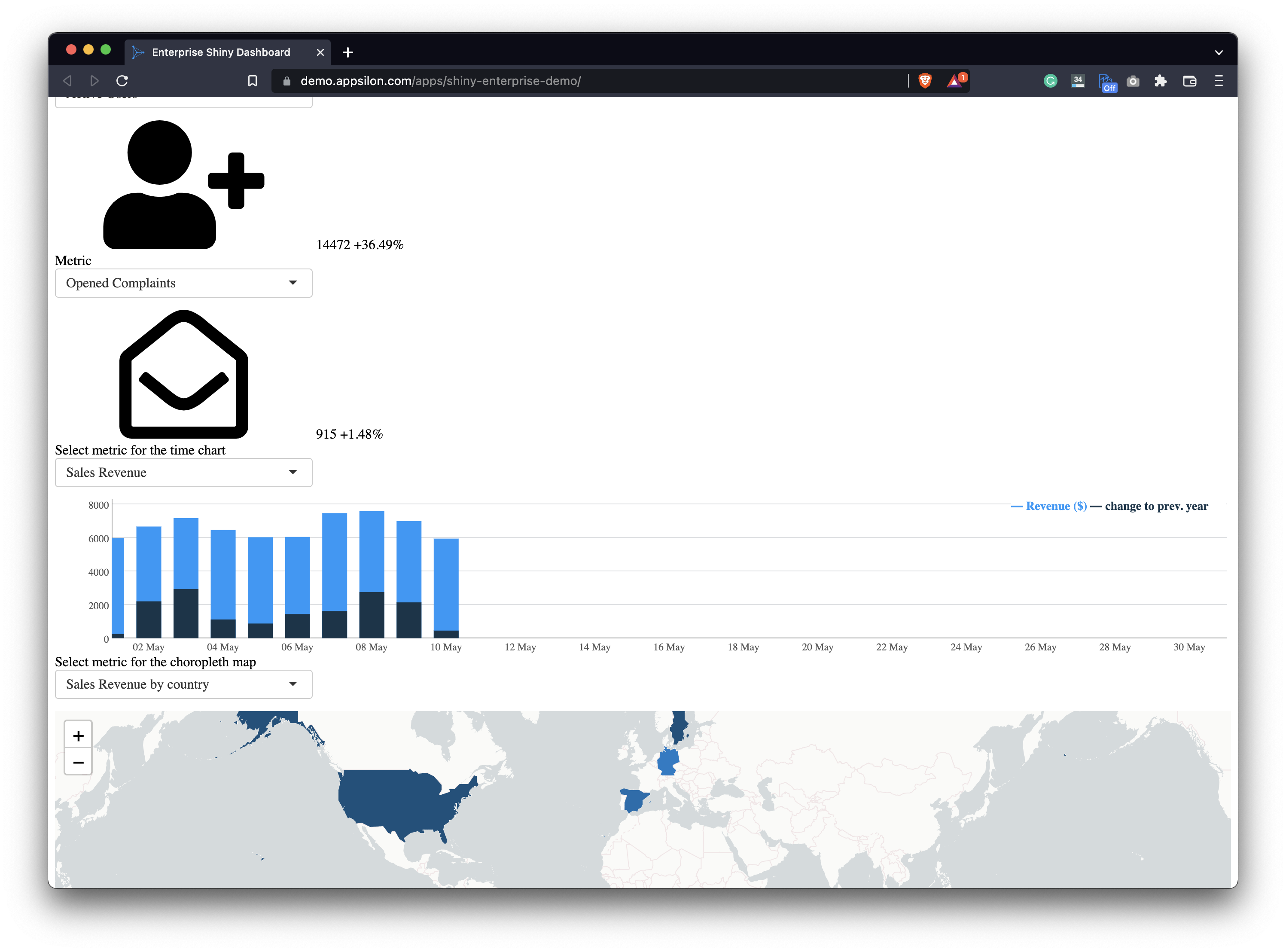Click the zoom out button on map

coord(79,762)
